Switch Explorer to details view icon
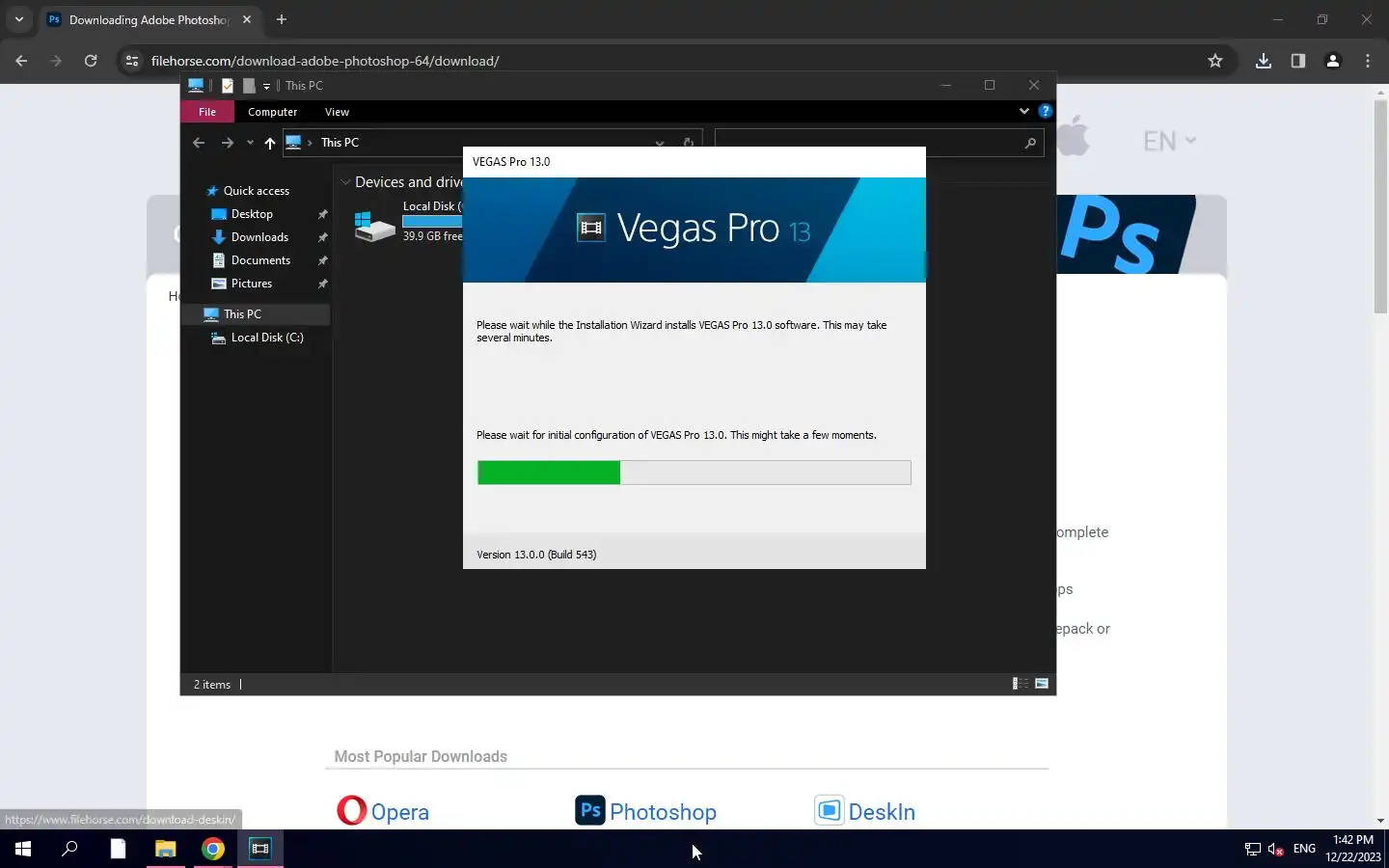Screen dimensions: 1389x868 pyautogui.click(x=1020, y=684)
